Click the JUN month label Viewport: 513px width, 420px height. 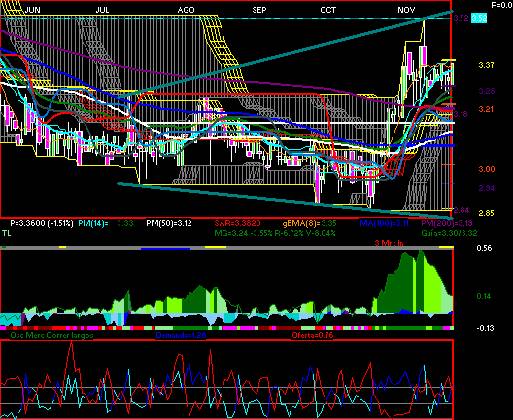pyautogui.click(x=33, y=10)
